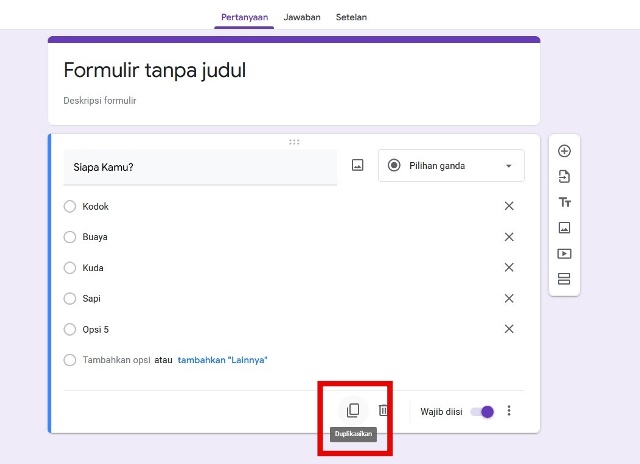Viewport: 640px width, 464px height.
Task: Switch to the Setelan tab
Action: point(351,17)
